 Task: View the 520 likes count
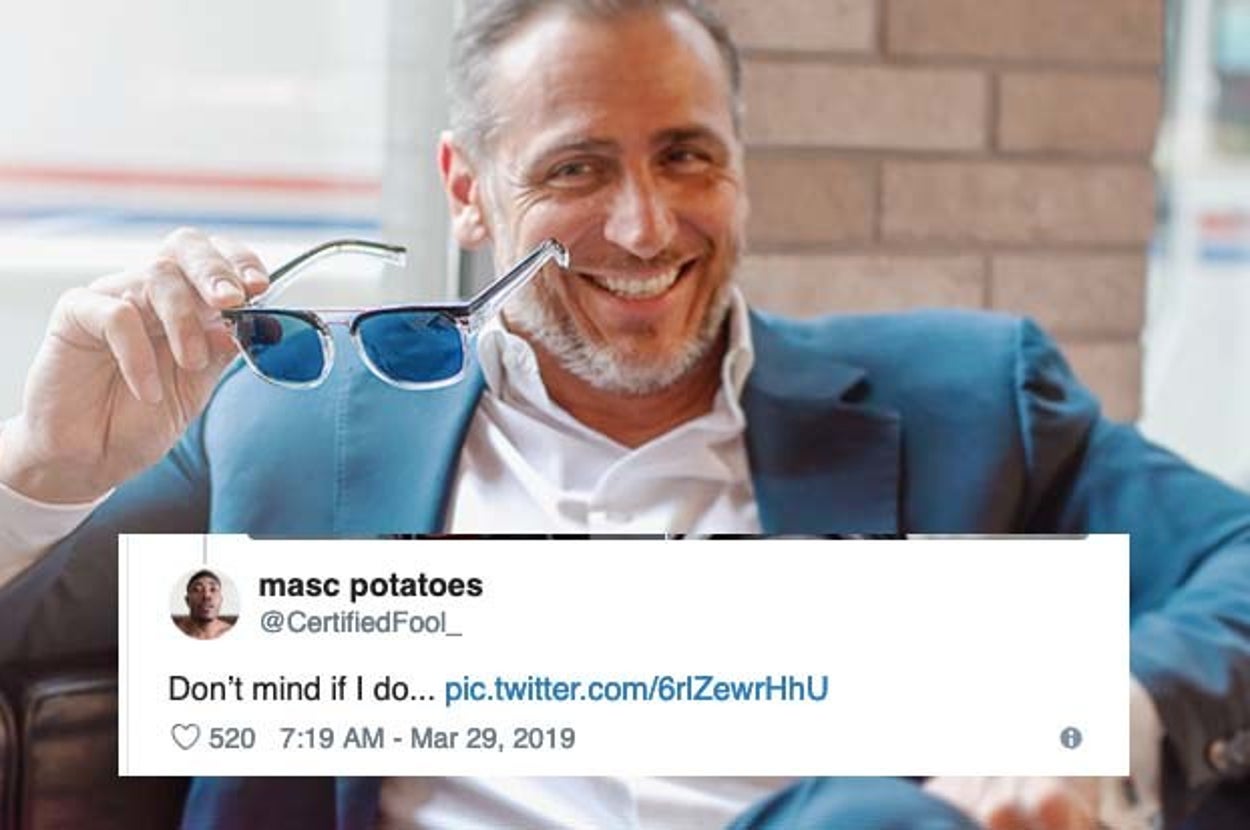[231, 739]
